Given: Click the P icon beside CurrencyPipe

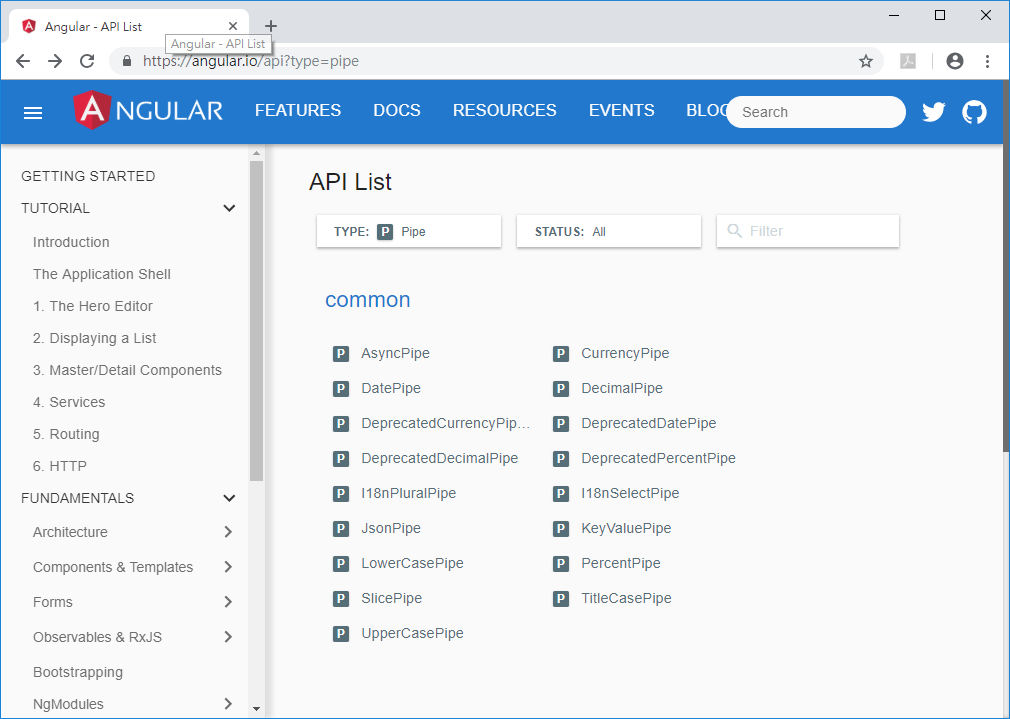Looking at the screenshot, I should tap(561, 354).
